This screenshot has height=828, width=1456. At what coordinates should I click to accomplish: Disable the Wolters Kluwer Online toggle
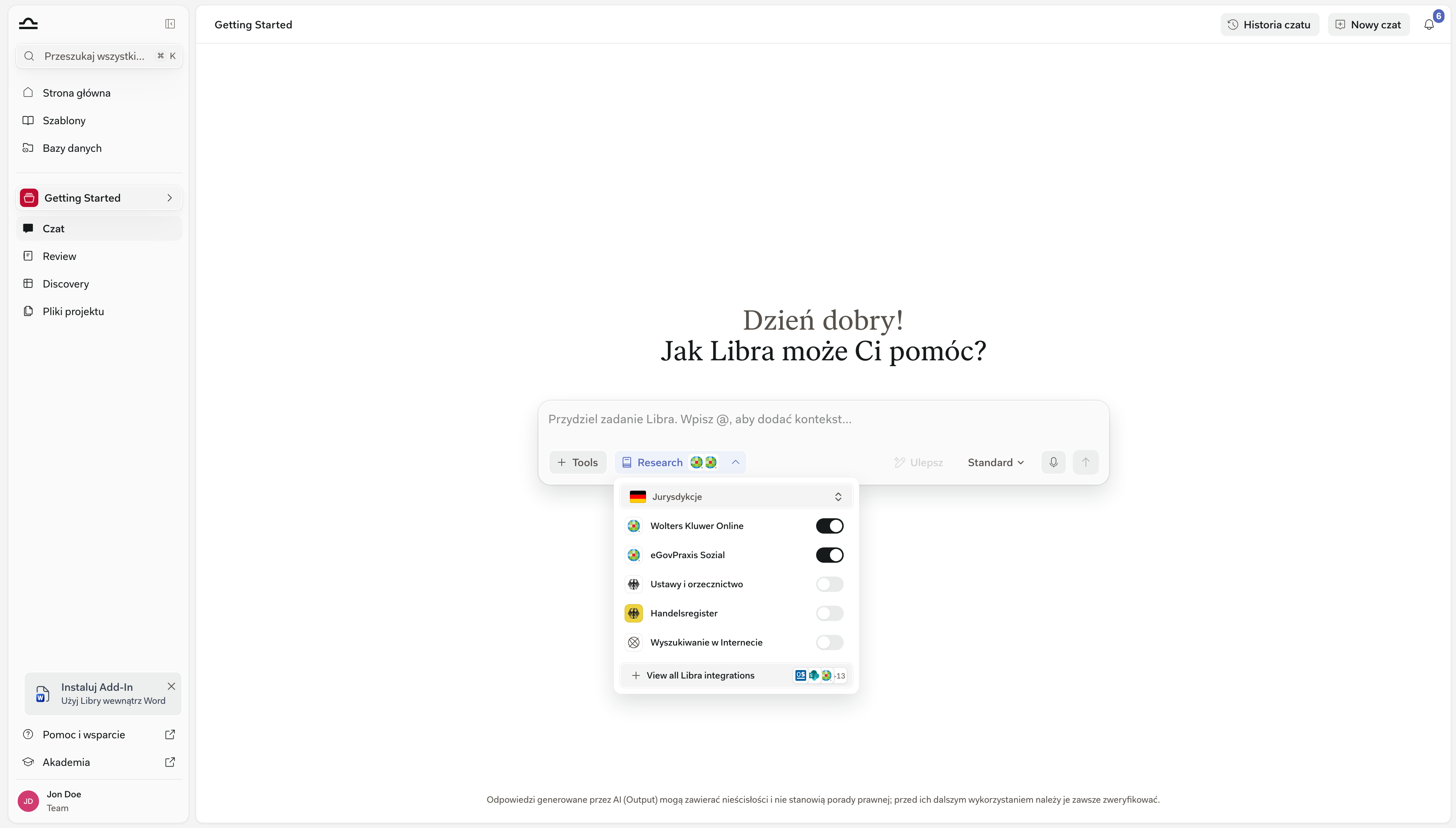tap(830, 526)
